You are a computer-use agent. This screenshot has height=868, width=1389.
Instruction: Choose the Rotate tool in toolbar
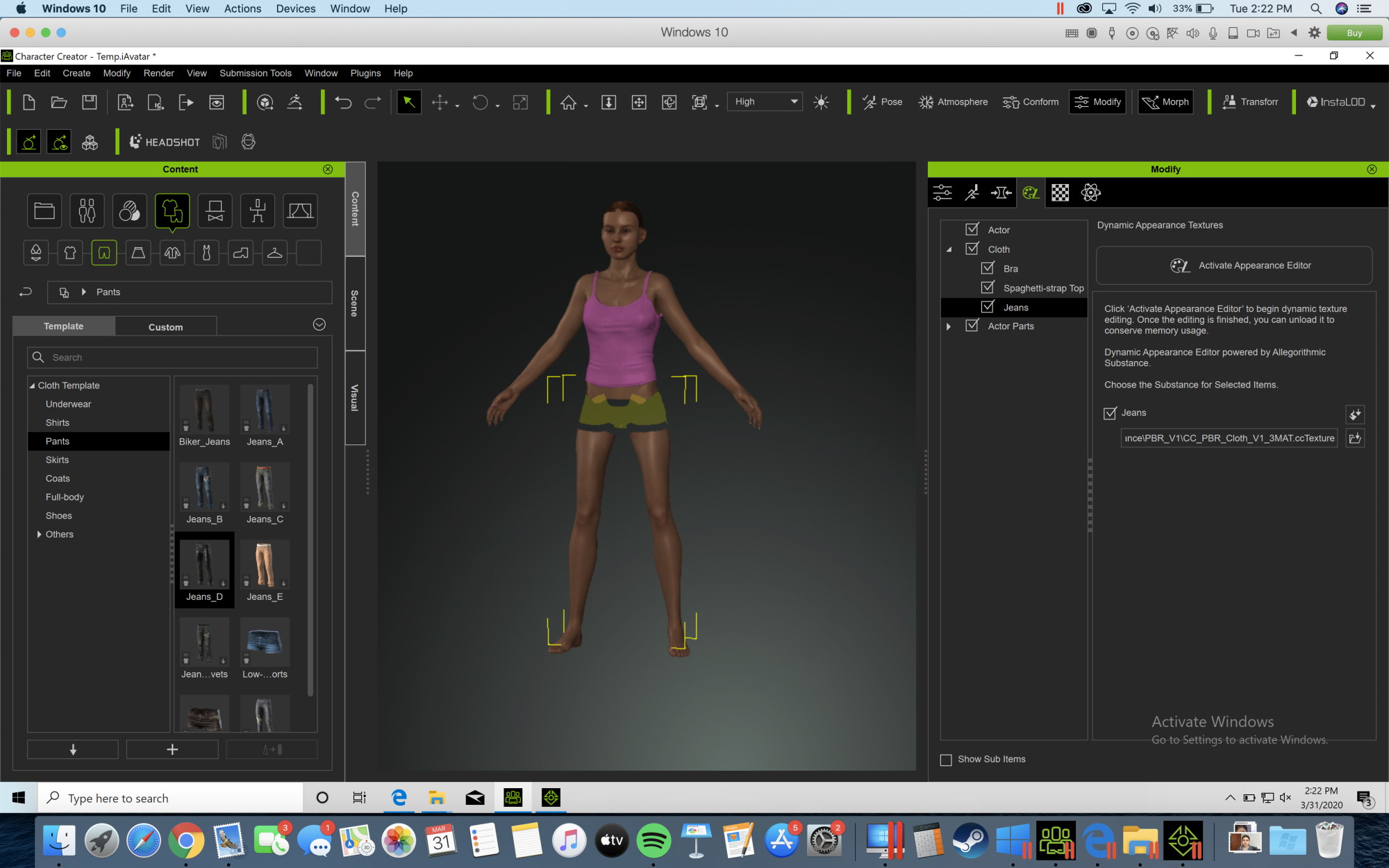(480, 102)
